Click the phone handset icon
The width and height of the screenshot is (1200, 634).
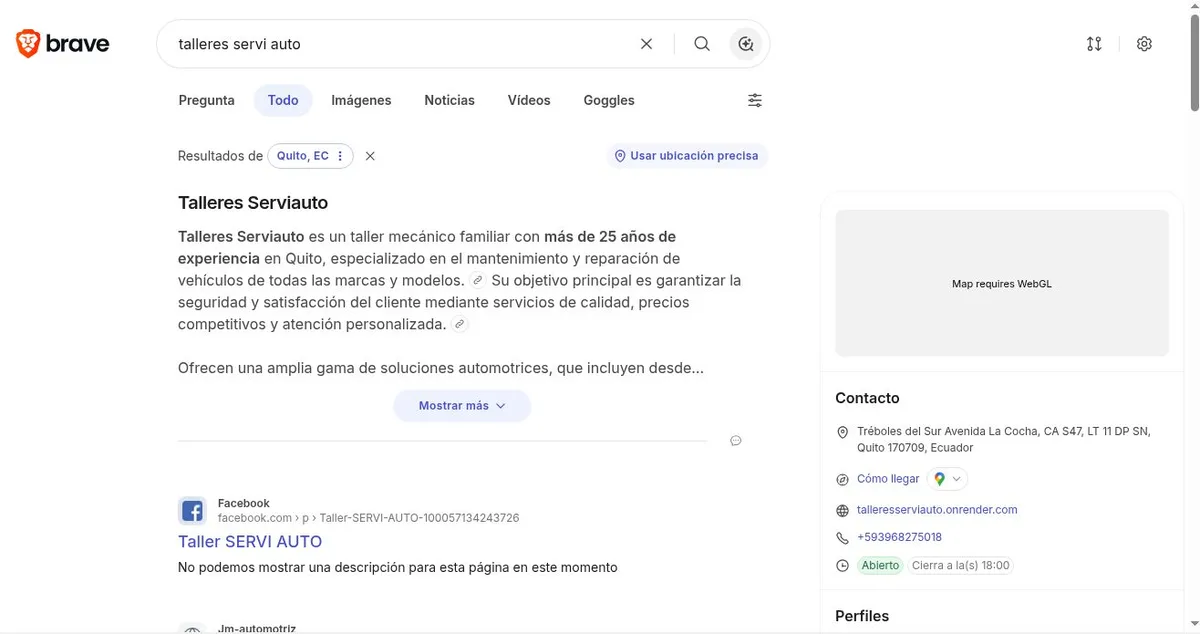pyautogui.click(x=842, y=538)
